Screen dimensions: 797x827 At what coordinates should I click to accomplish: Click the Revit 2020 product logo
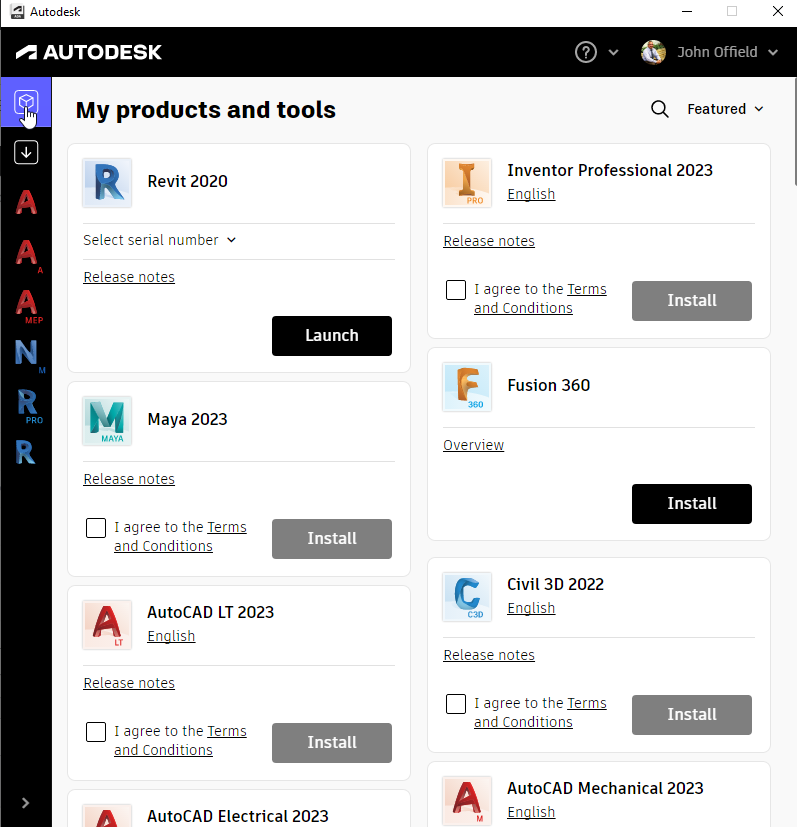[107, 182]
